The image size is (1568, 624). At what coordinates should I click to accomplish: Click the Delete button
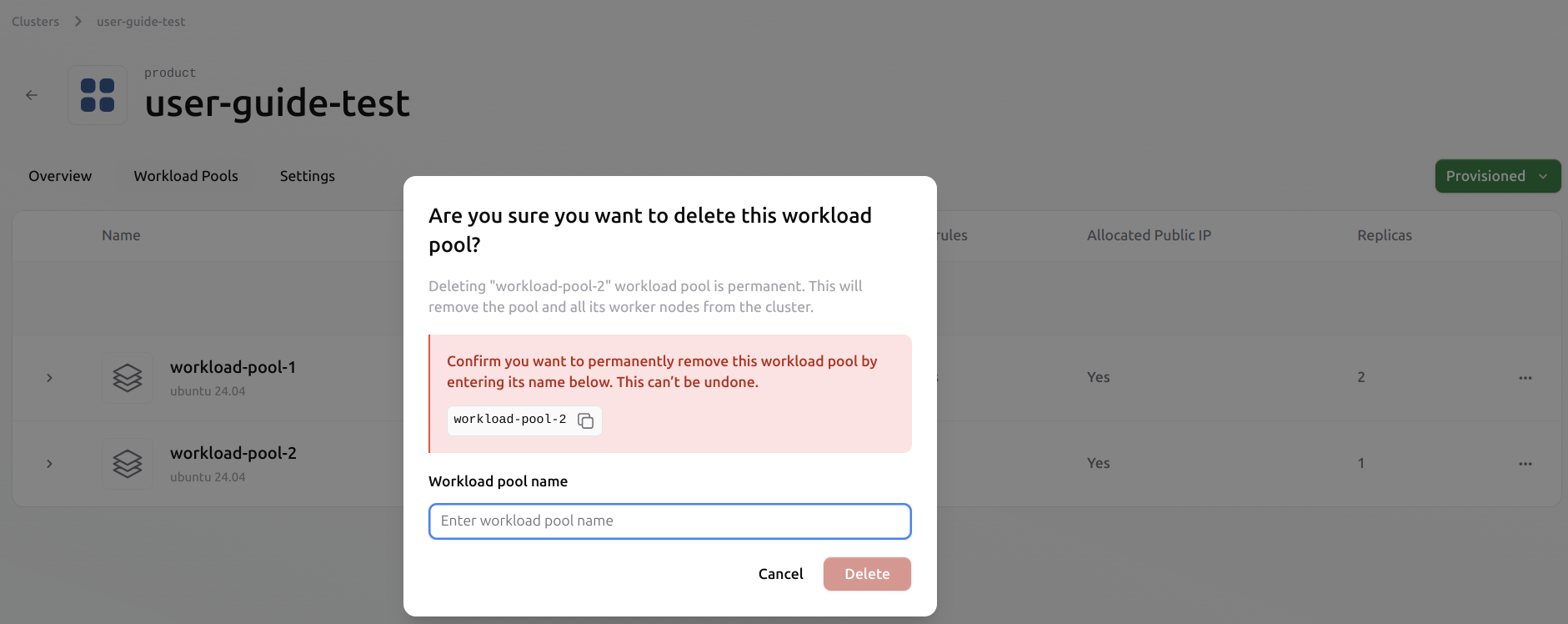pos(866,574)
